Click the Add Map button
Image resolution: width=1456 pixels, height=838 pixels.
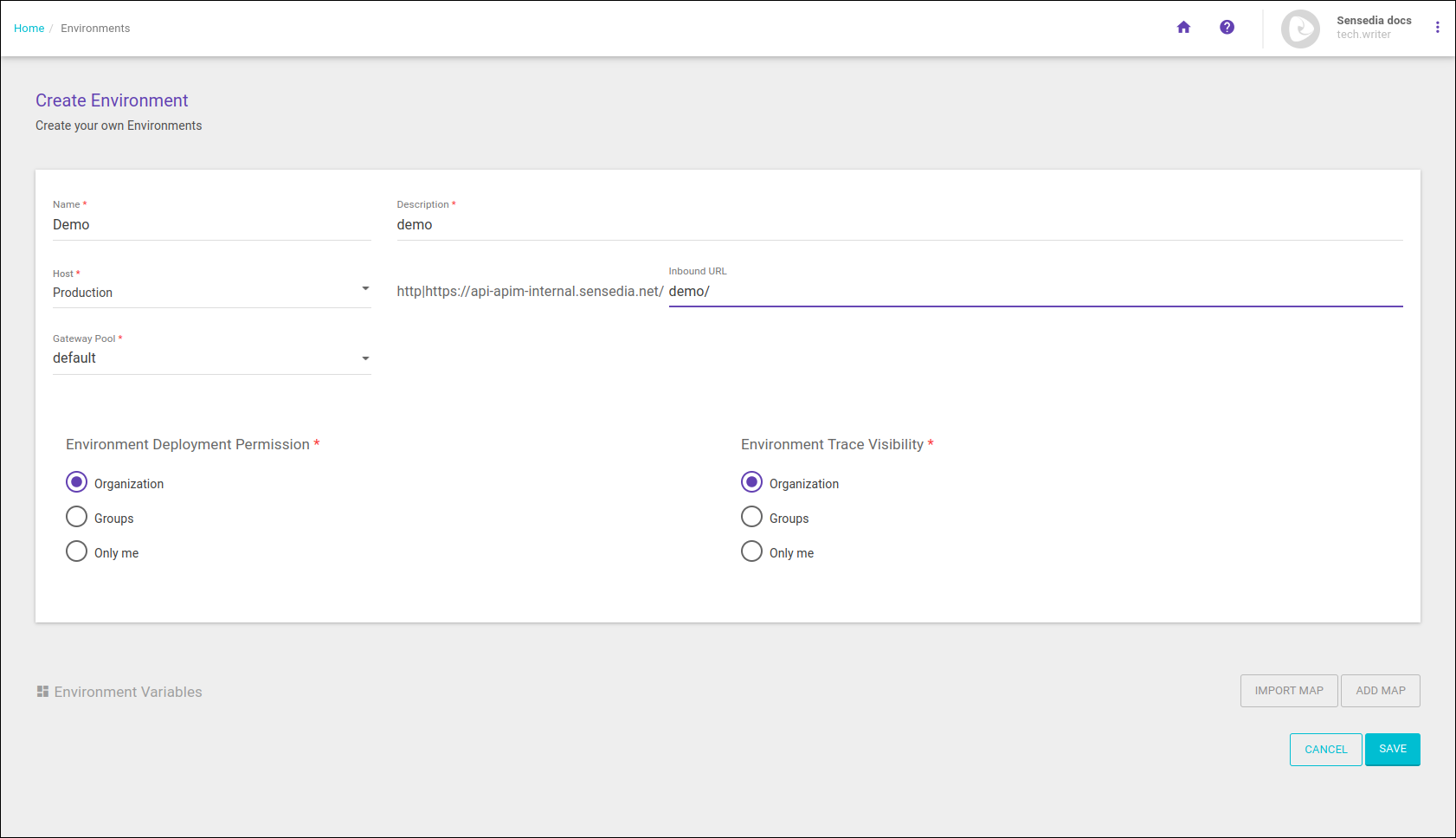pyautogui.click(x=1380, y=691)
